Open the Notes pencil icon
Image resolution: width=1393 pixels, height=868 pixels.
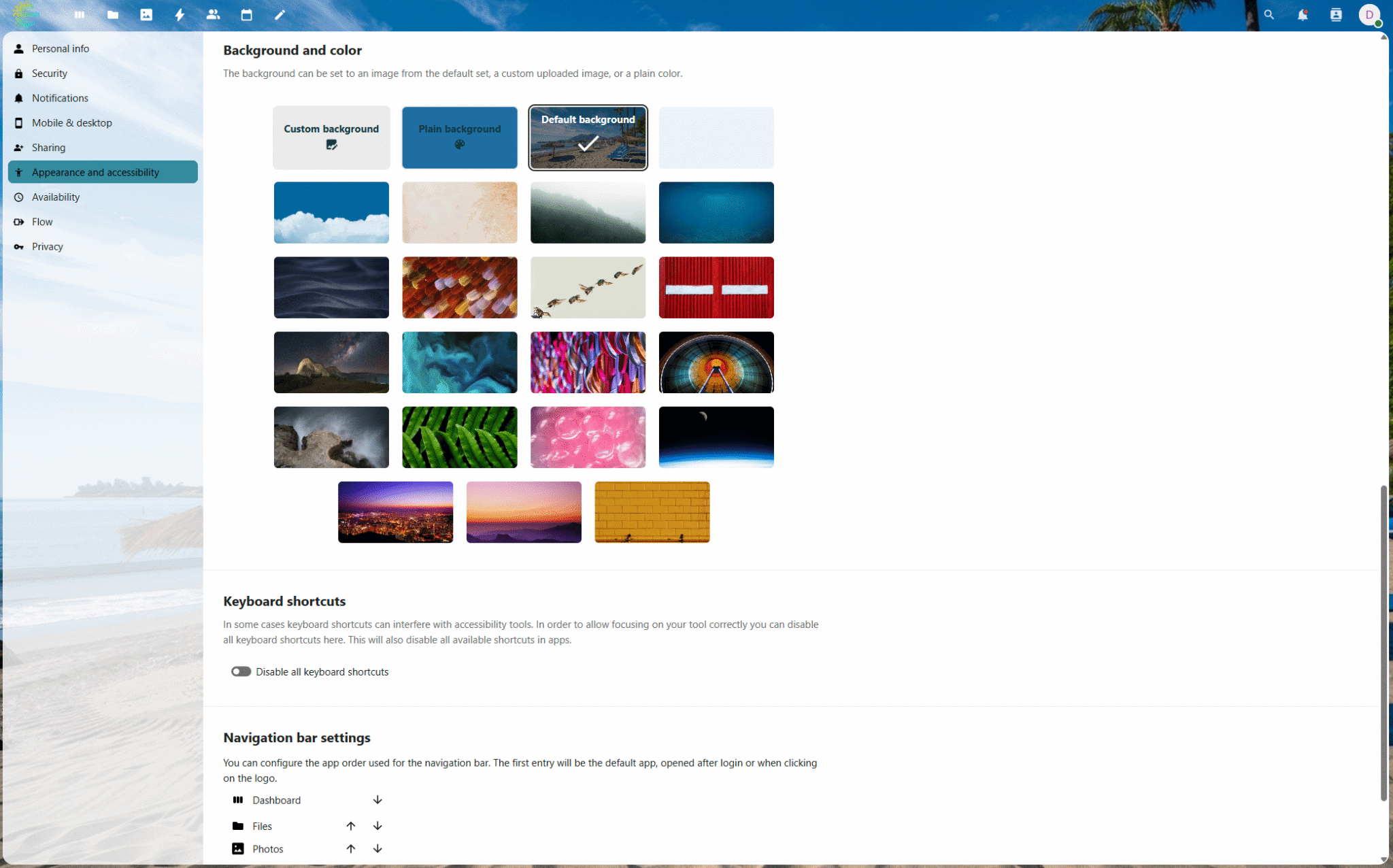tap(280, 14)
